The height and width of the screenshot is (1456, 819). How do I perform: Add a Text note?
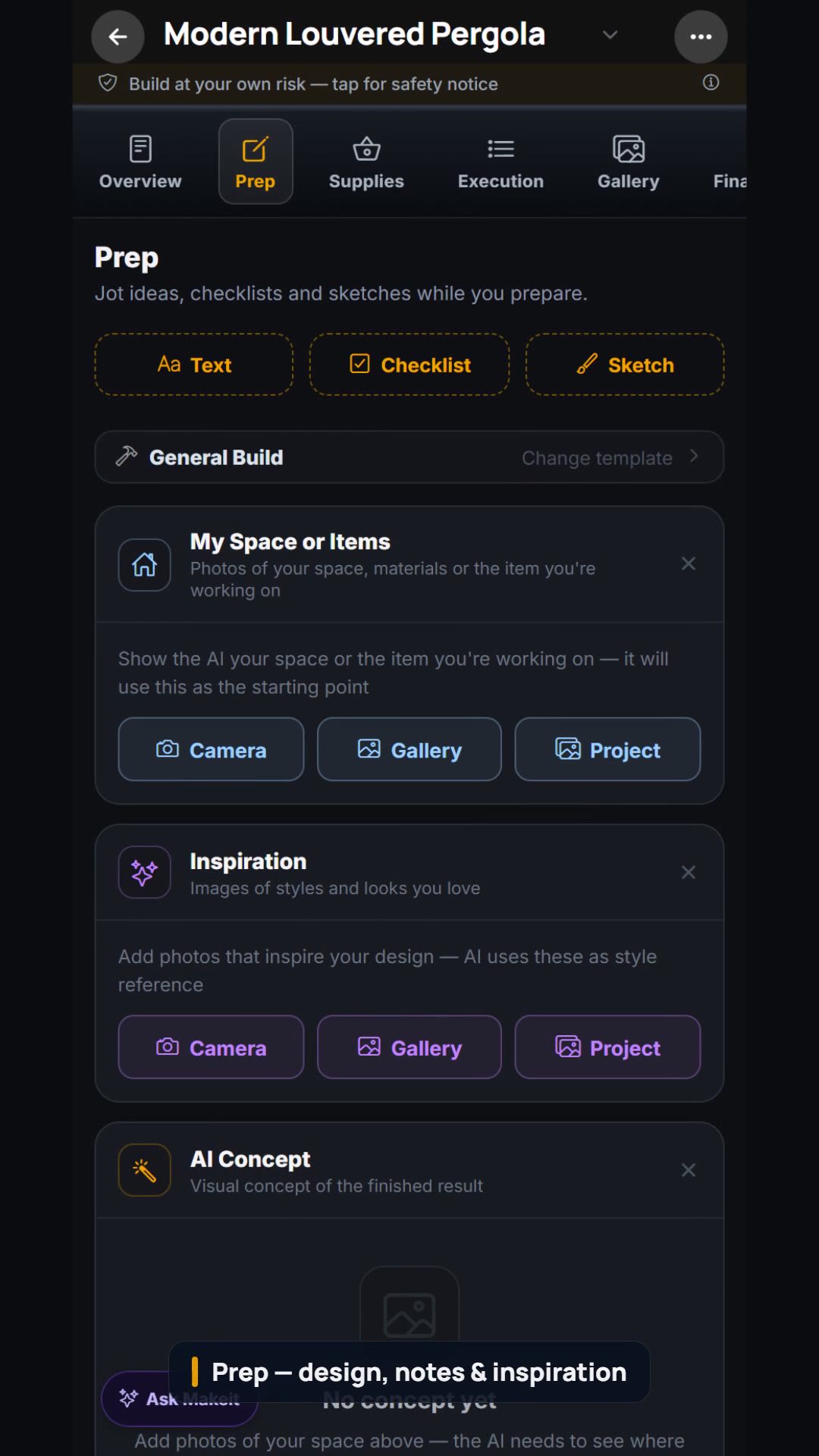(x=194, y=365)
